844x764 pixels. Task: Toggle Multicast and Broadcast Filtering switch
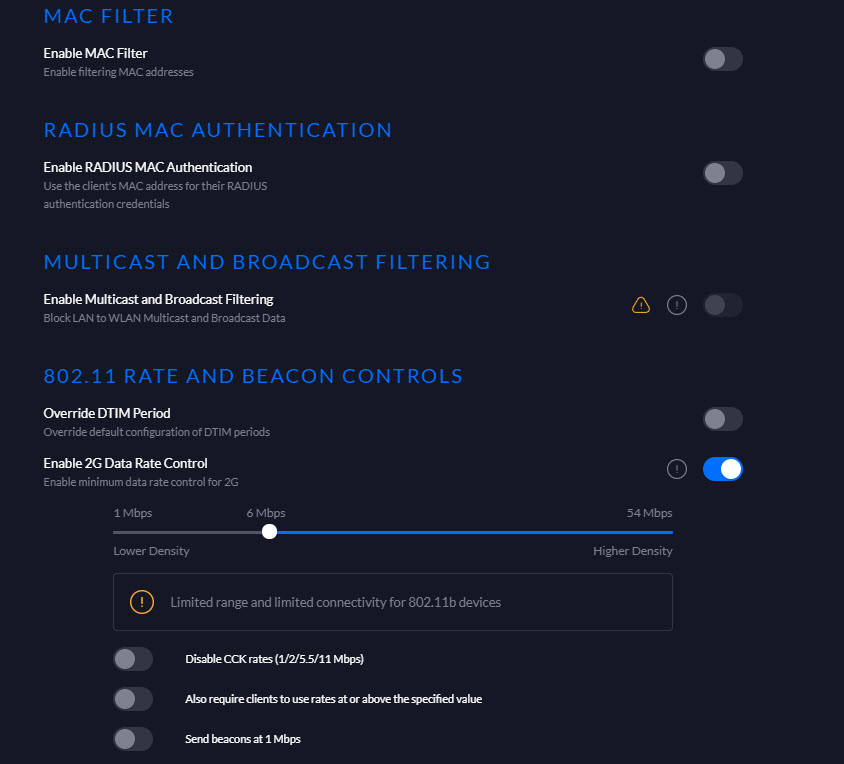723,305
